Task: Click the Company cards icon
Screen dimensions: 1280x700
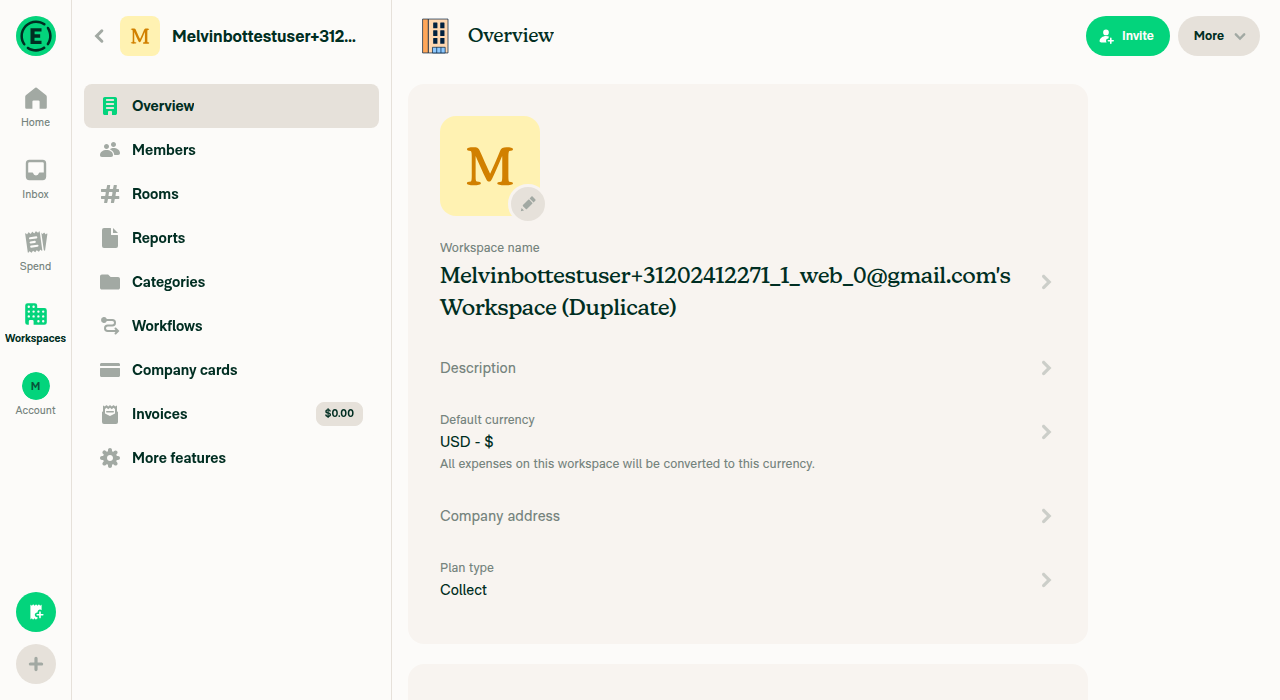Action: coord(110,370)
